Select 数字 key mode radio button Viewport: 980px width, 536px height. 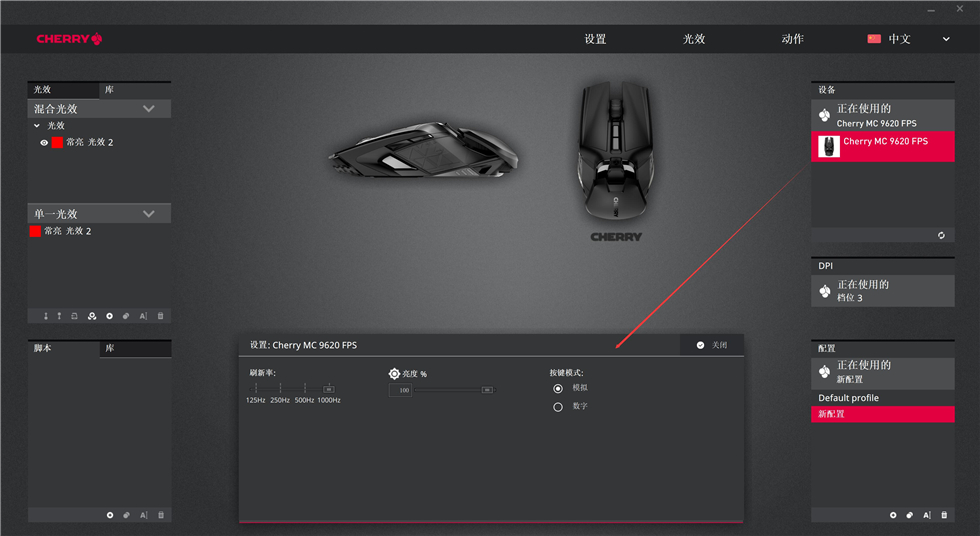click(x=558, y=407)
